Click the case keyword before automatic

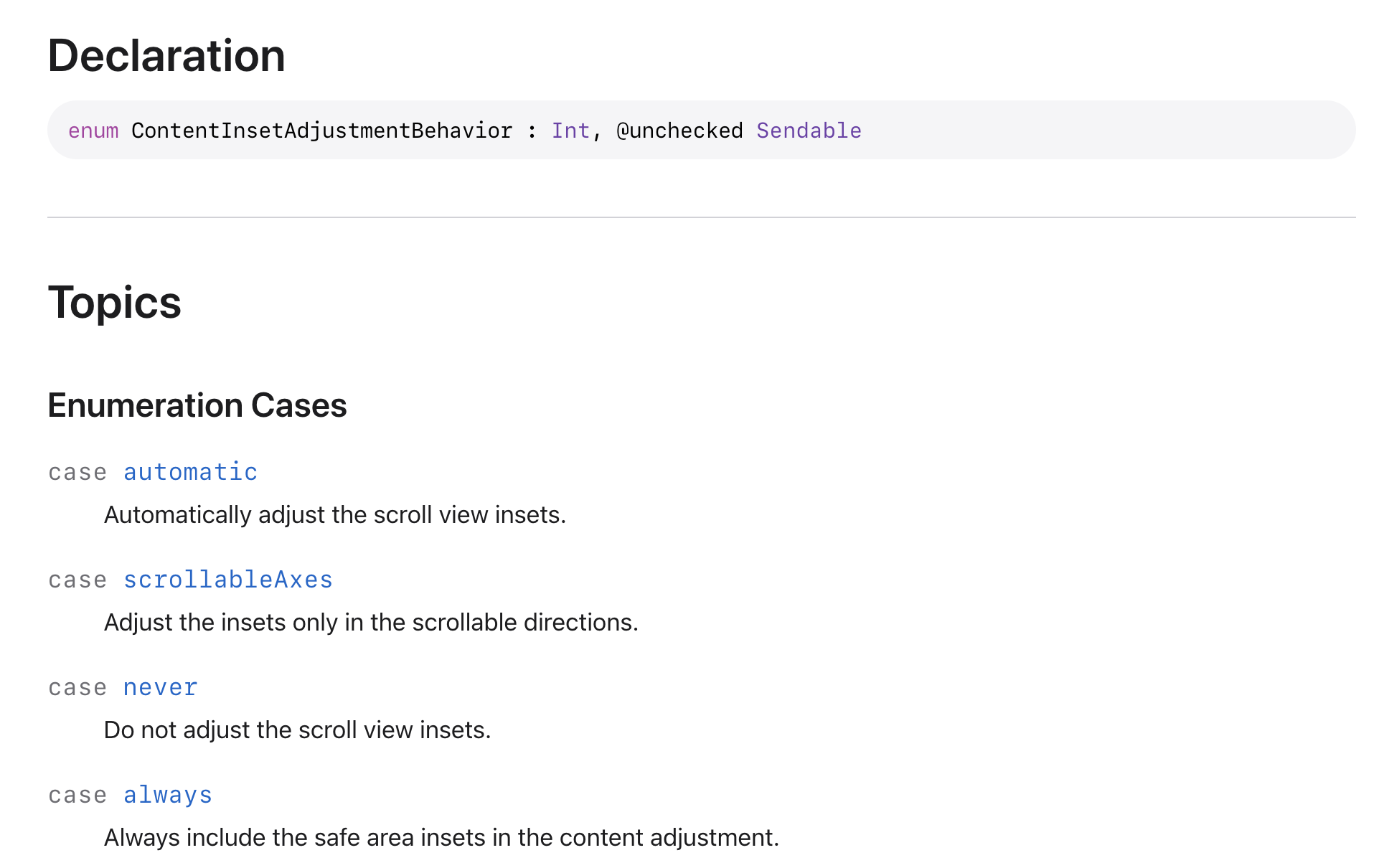point(77,473)
